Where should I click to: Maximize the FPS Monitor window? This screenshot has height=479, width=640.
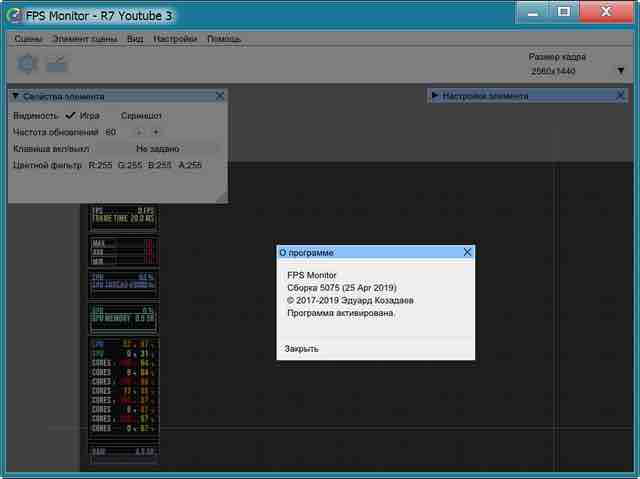(564, 12)
